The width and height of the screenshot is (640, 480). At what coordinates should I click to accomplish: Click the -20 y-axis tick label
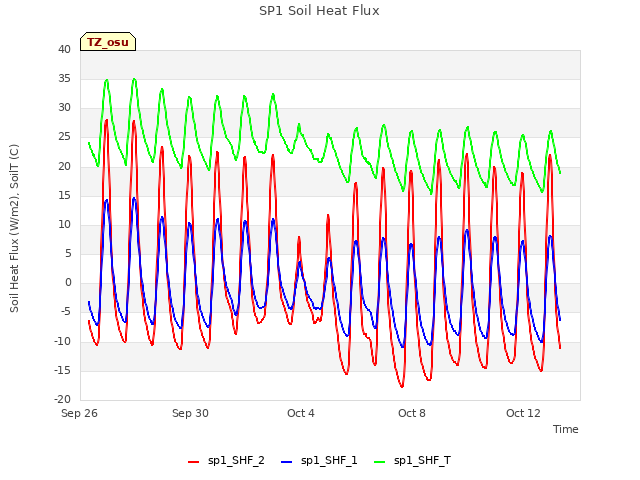62,400
